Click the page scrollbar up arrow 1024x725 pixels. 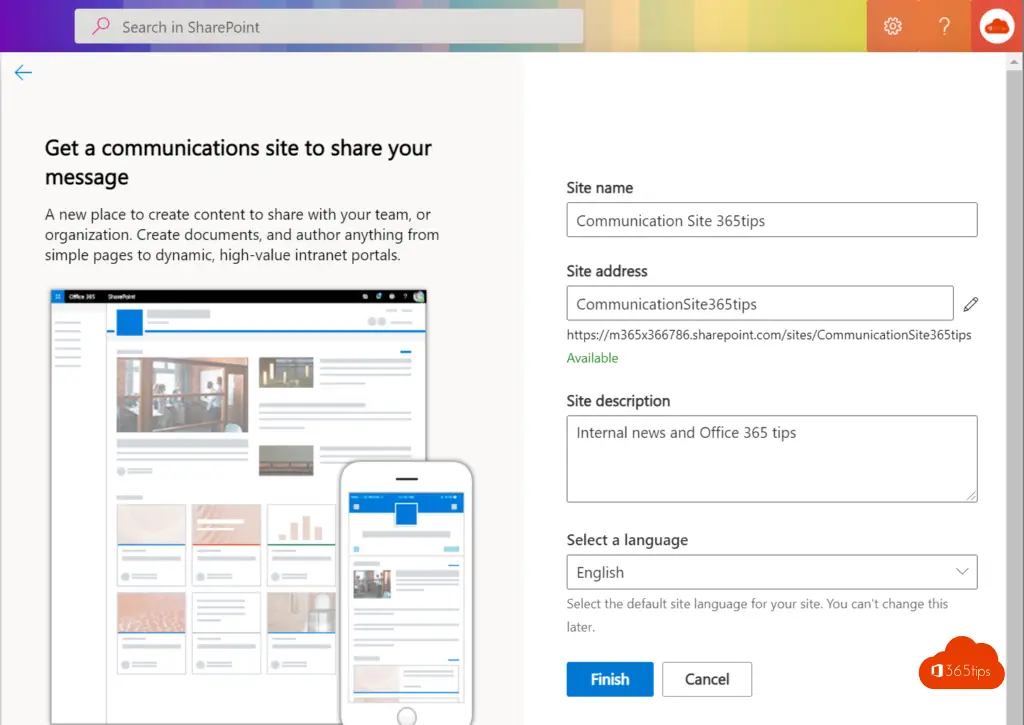[1014, 63]
